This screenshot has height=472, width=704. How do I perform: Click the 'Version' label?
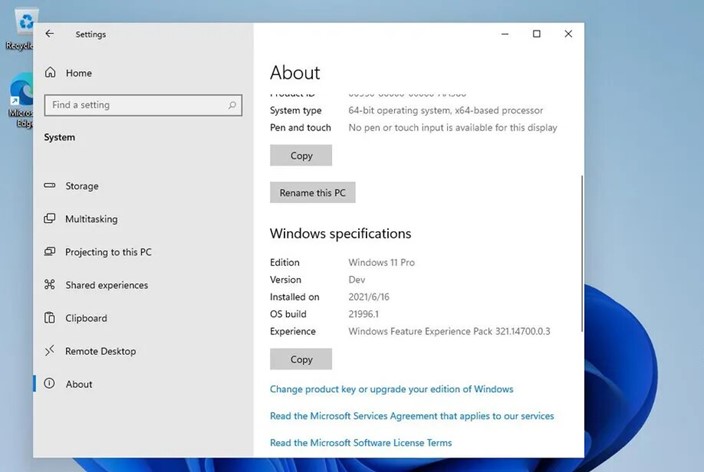pos(286,279)
